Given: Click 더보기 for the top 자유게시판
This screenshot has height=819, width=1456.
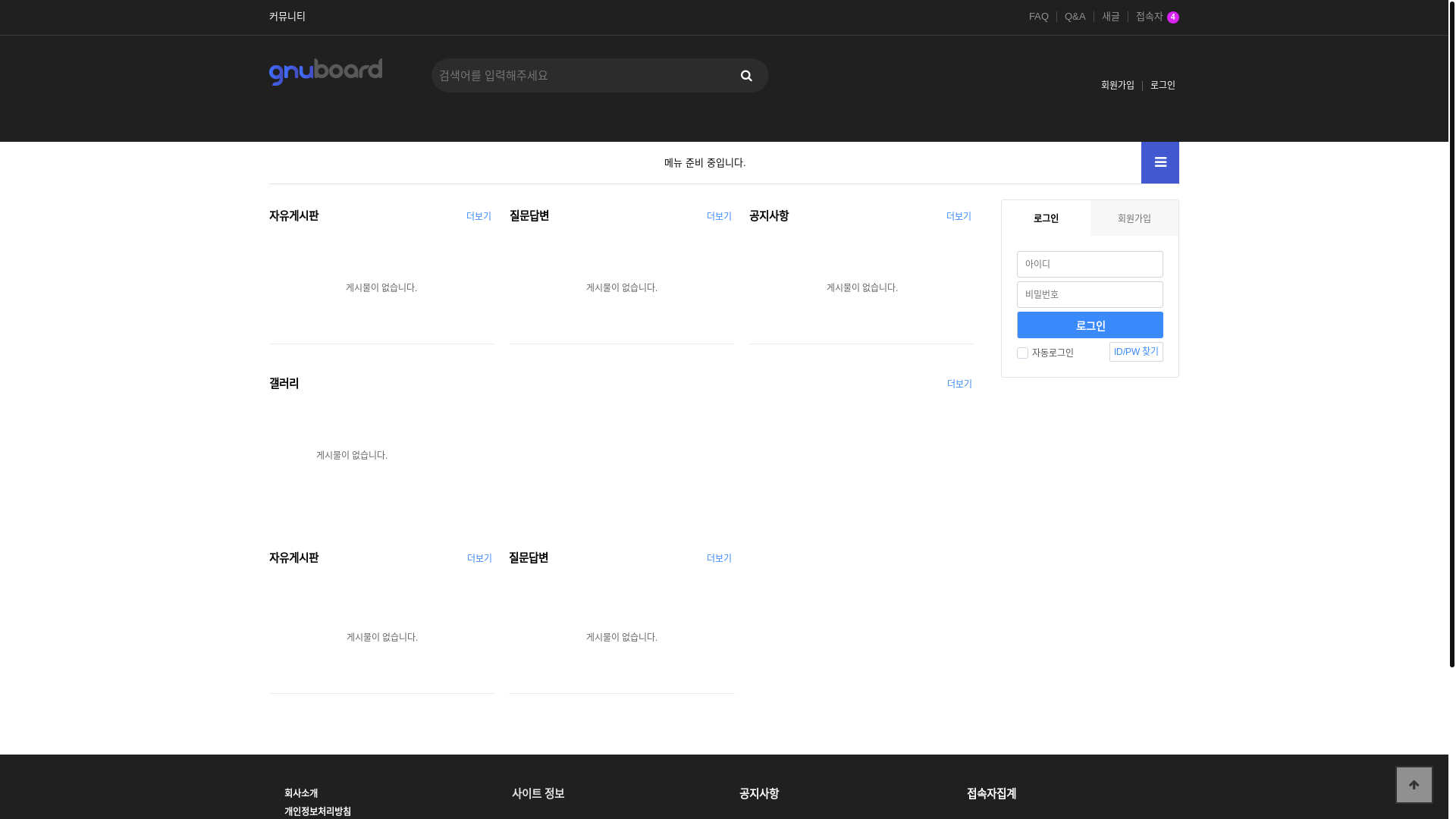Looking at the screenshot, I should coord(479,216).
